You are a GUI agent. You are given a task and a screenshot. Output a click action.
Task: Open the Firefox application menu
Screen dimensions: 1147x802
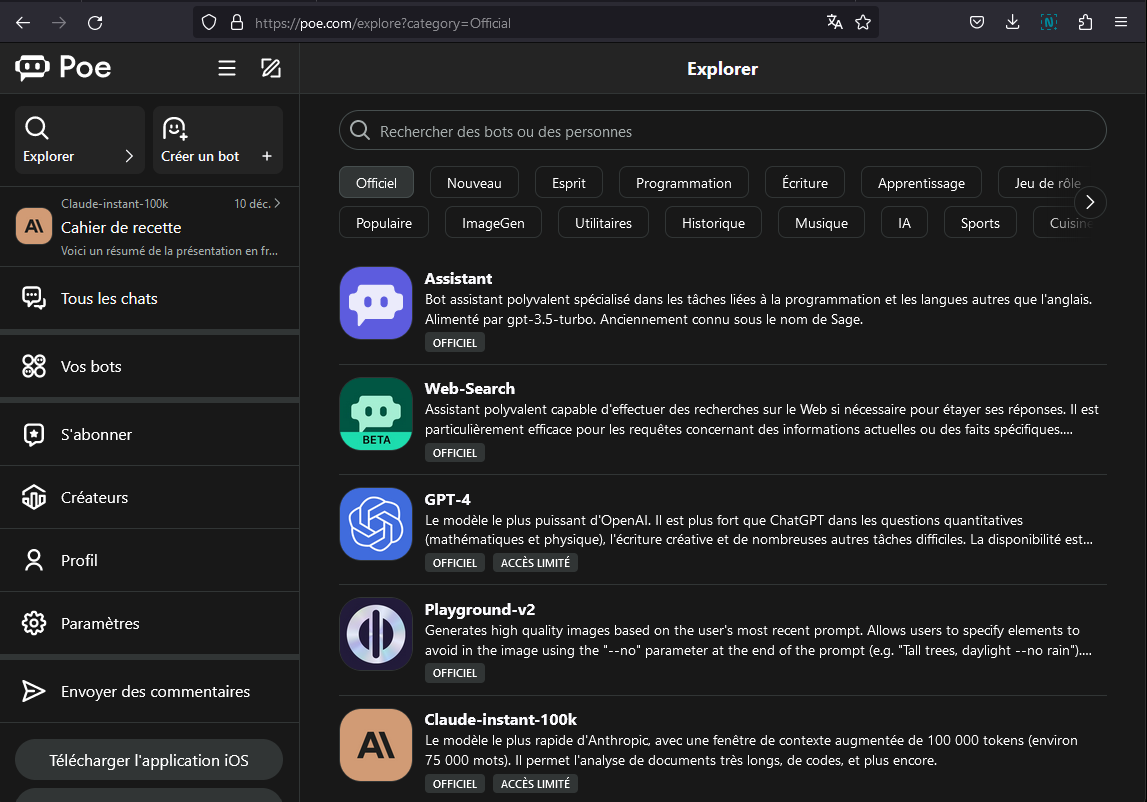tap(1121, 23)
